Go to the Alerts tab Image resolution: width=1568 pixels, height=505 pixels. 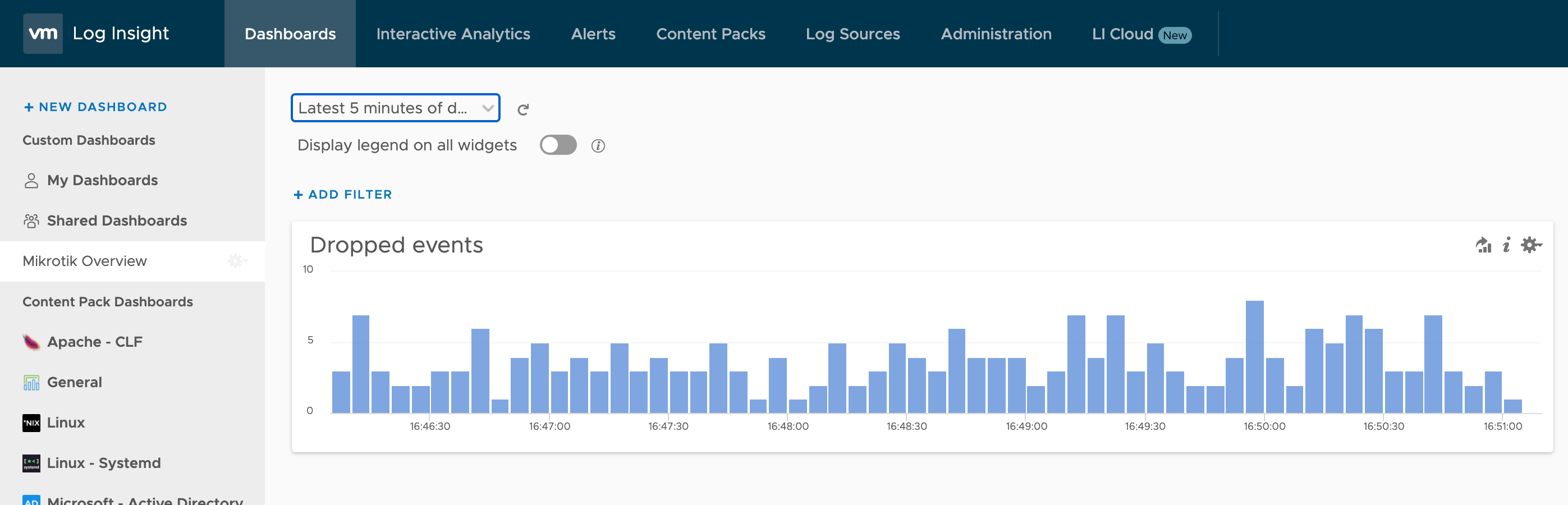coord(593,34)
